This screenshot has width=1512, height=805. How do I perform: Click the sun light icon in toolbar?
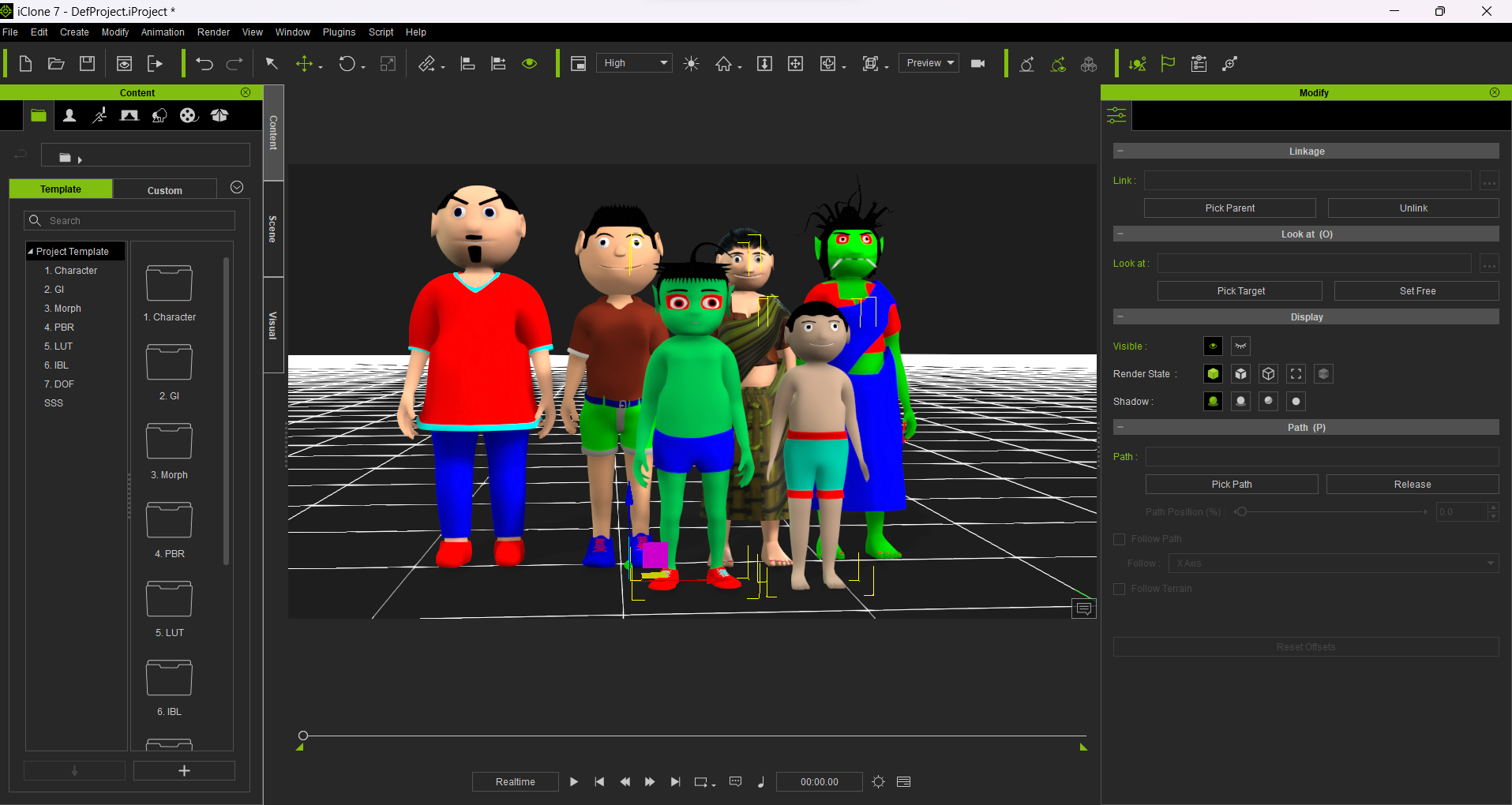691,64
